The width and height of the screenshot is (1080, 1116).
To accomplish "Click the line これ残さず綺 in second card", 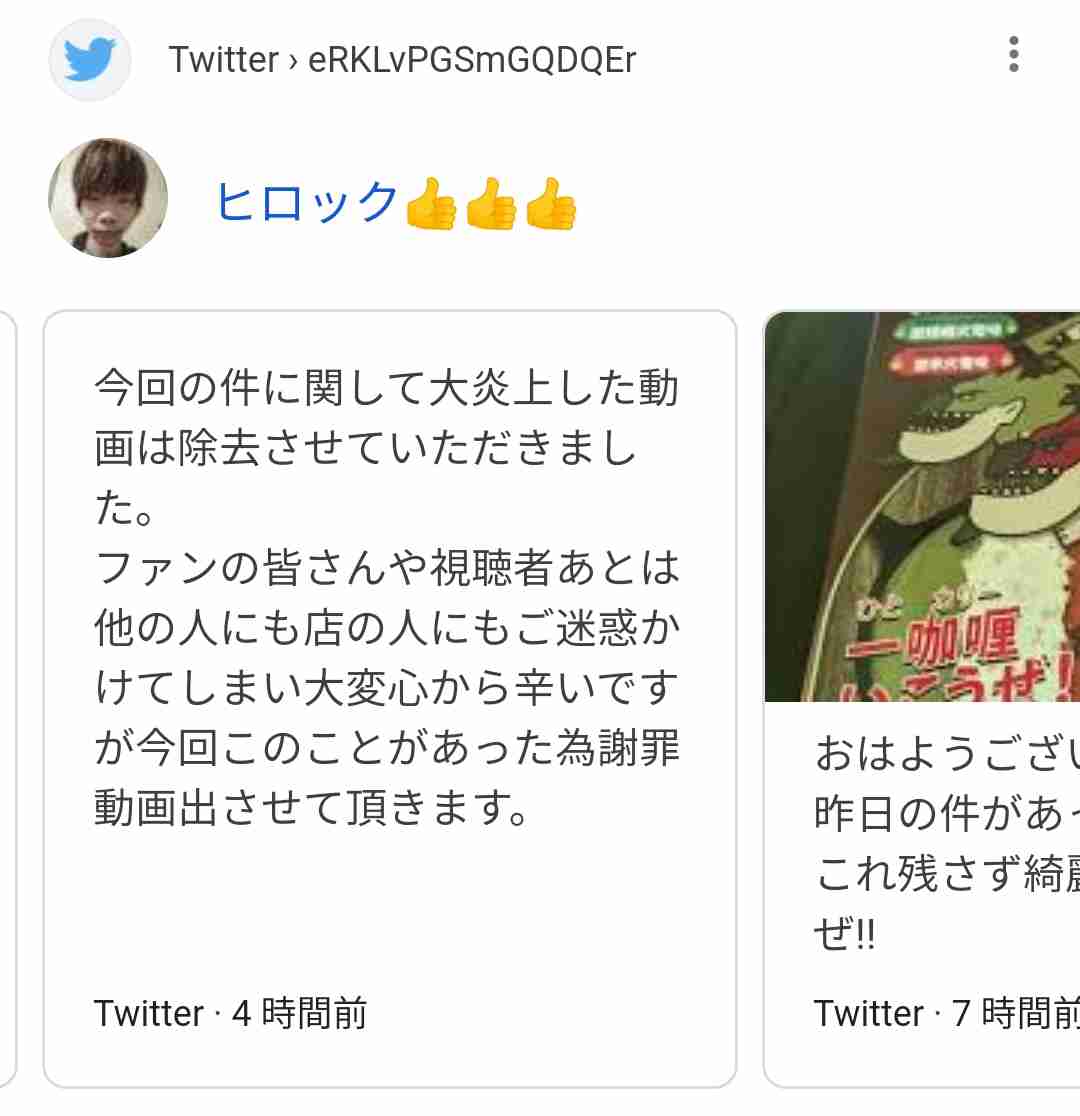I will (947, 873).
